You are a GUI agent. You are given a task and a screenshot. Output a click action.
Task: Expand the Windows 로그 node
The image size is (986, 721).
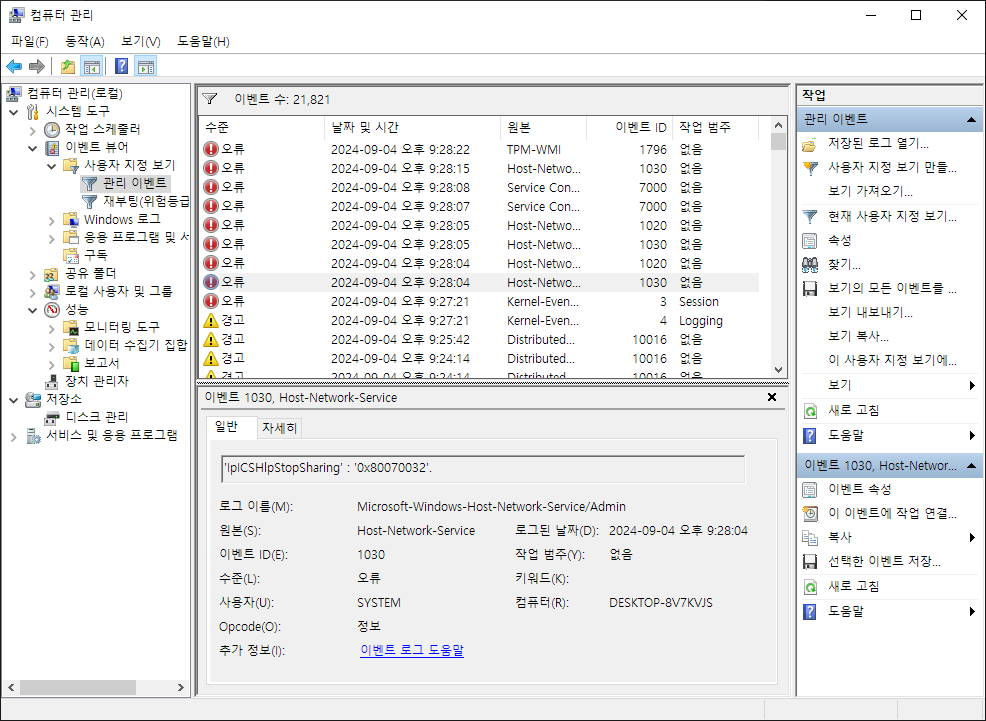pyautogui.click(x=52, y=220)
